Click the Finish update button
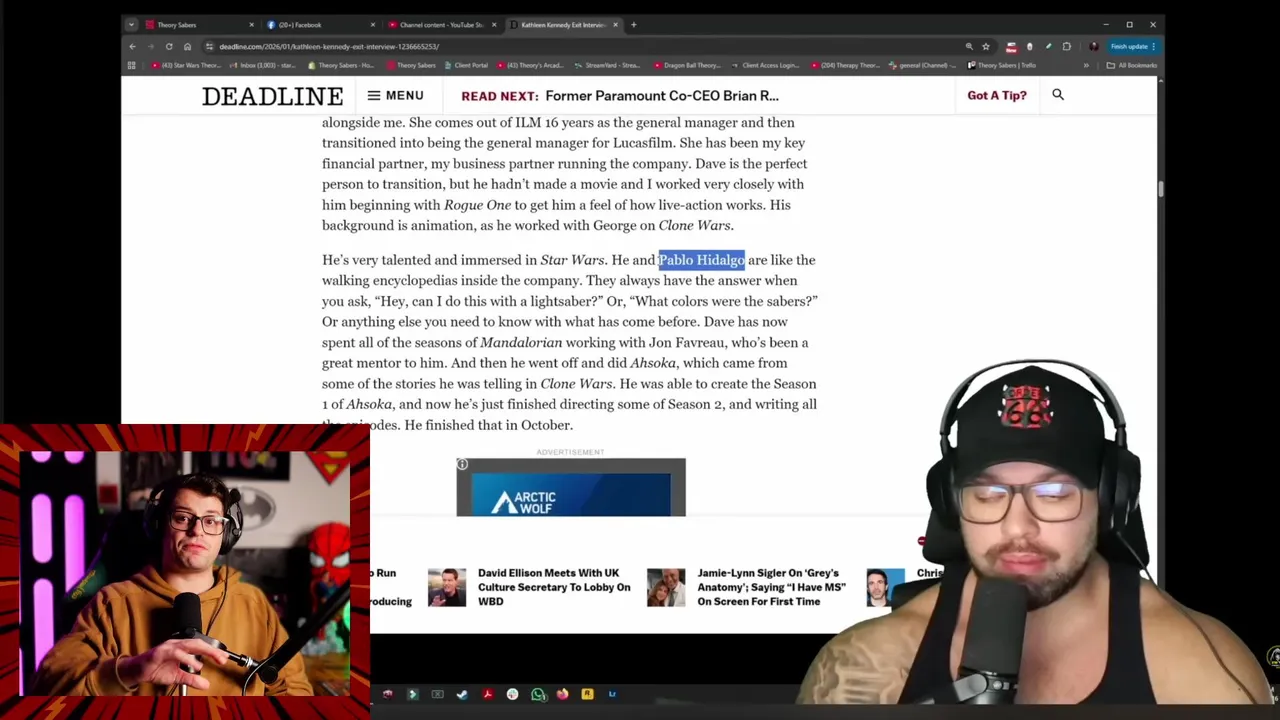1280x720 pixels. tap(1128, 46)
